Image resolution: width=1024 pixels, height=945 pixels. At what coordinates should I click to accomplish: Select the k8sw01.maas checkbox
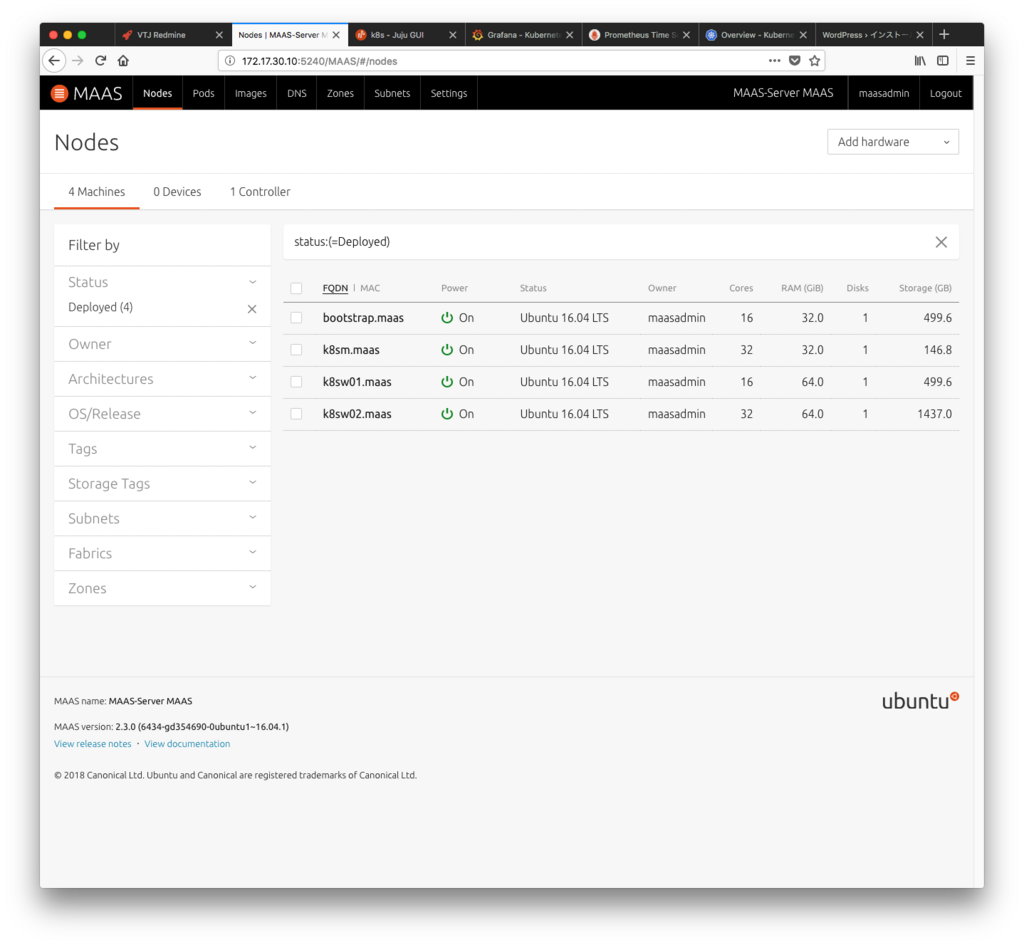coord(296,381)
